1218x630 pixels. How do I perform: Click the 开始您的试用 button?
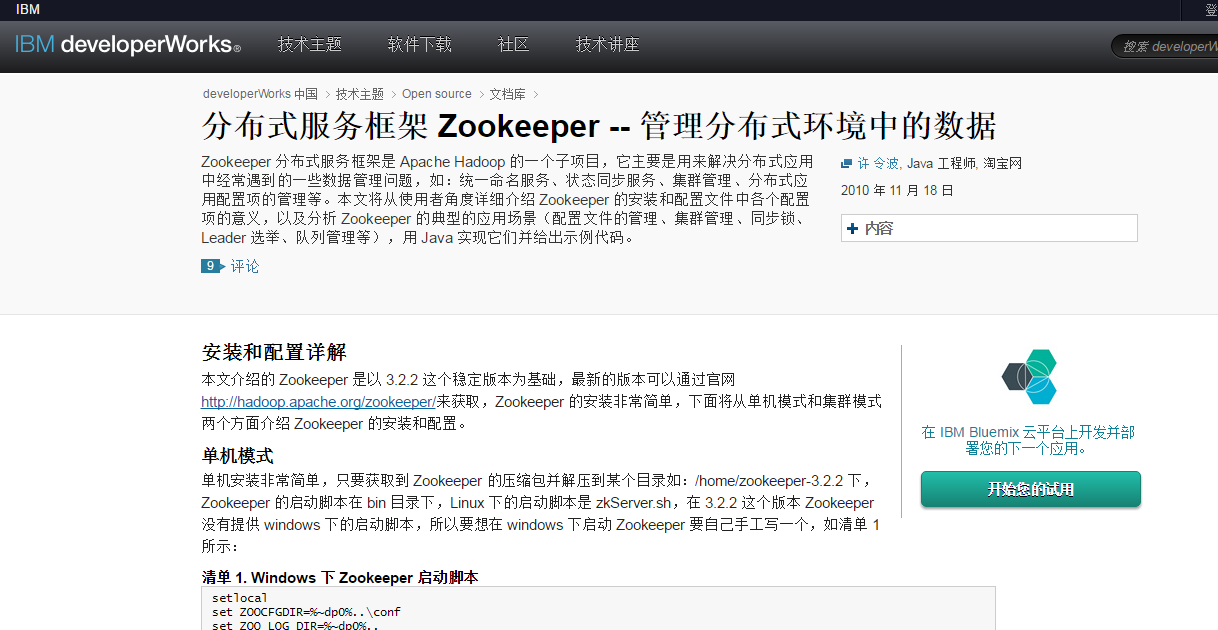click(x=1030, y=489)
